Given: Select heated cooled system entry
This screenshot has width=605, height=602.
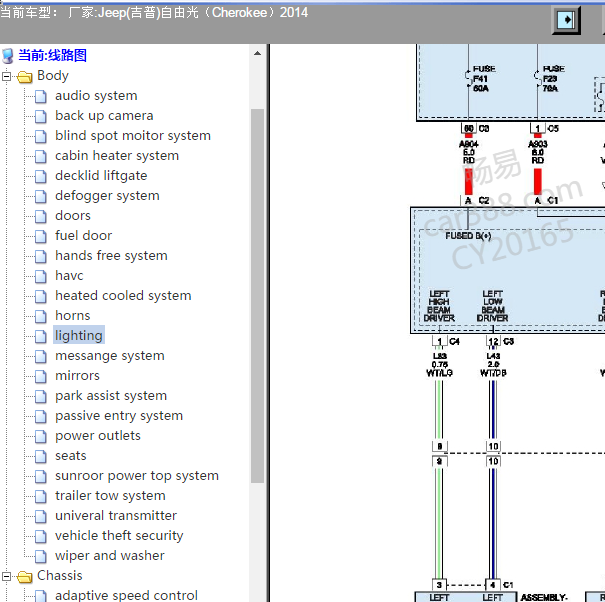Looking at the screenshot, I should (123, 296).
